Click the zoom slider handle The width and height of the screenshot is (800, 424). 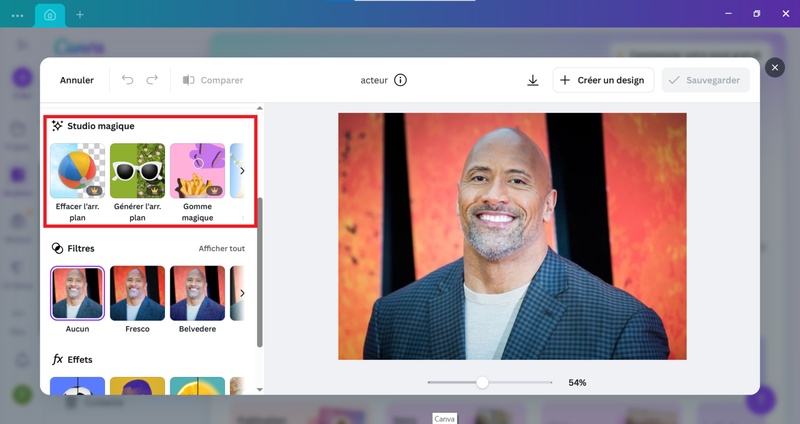tap(482, 382)
